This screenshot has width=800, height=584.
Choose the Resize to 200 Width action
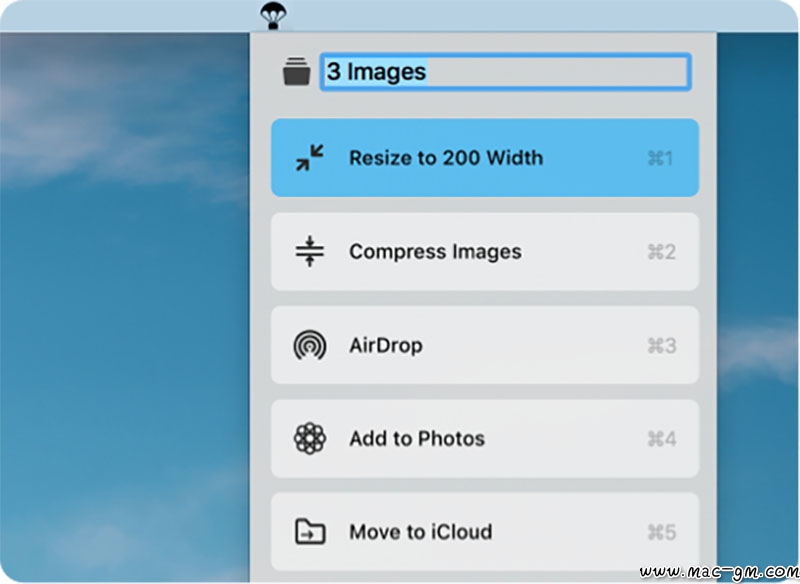pyautogui.click(x=485, y=158)
